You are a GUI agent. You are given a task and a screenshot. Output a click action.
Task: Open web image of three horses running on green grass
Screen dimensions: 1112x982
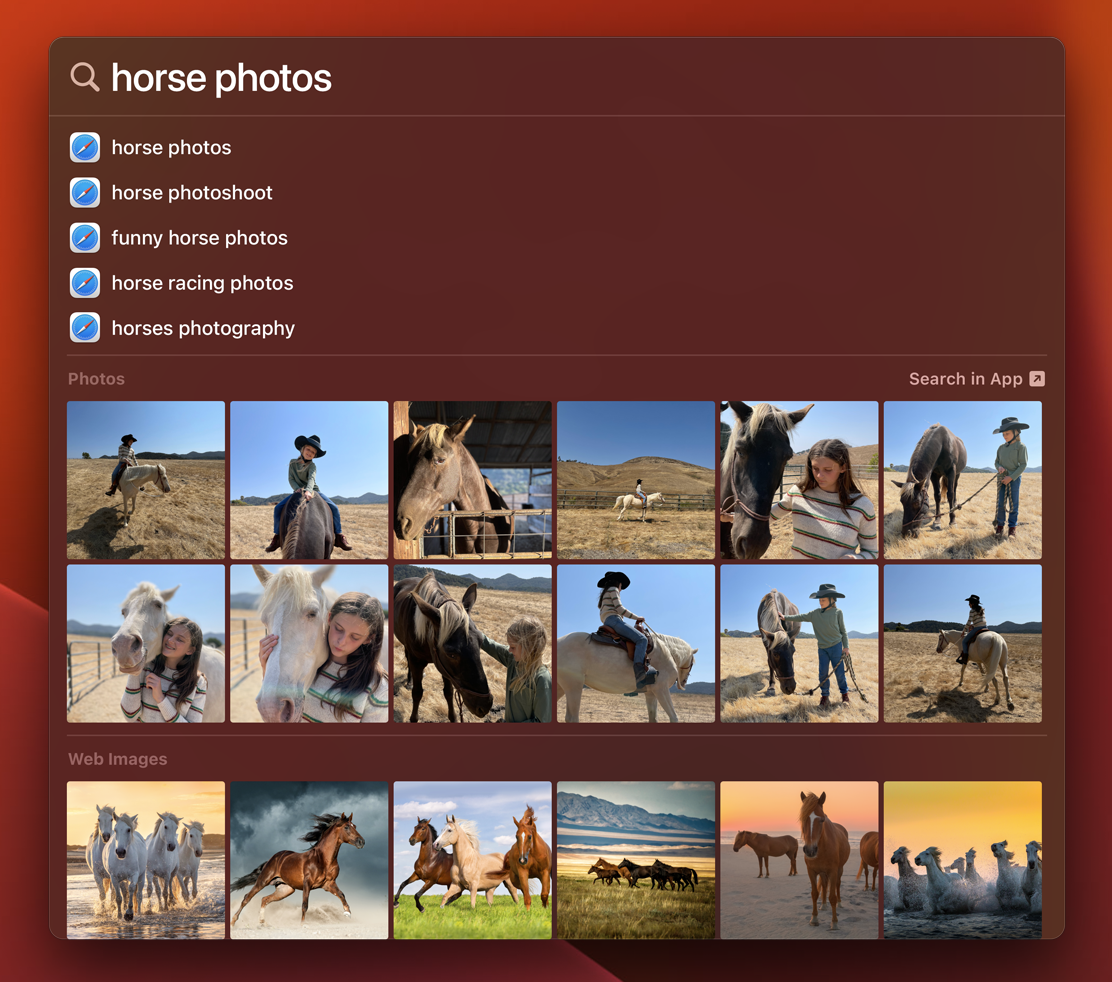(473, 860)
